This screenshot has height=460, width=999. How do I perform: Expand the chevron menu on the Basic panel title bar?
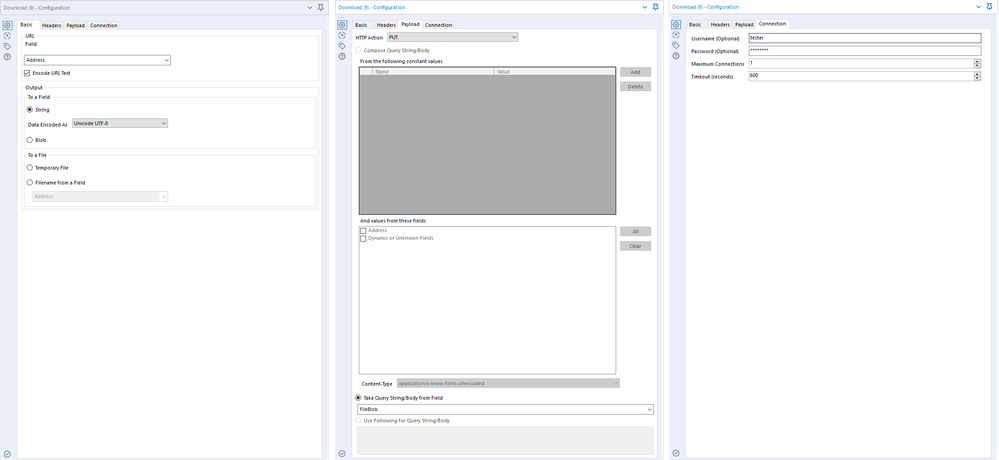pyautogui.click(x=310, y=8)
